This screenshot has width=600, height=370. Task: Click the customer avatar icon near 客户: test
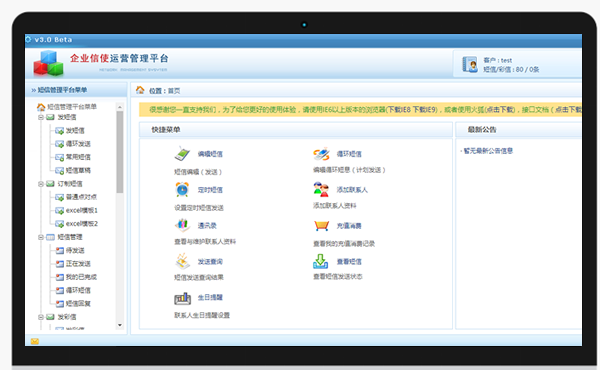coord(470,64)
